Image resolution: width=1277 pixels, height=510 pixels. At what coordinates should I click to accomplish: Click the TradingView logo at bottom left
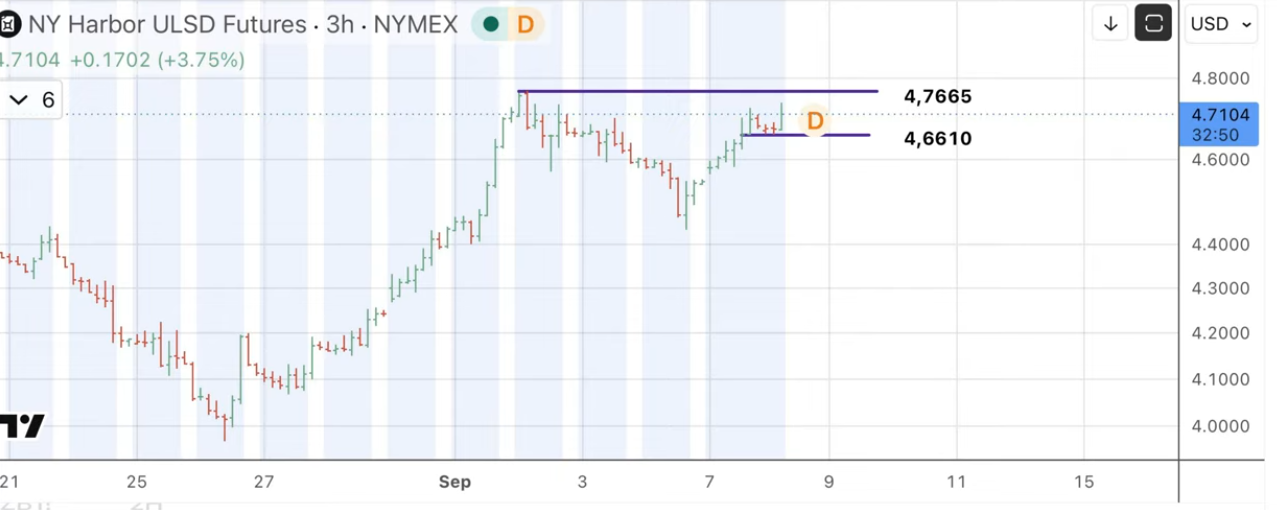coord(20,426)
